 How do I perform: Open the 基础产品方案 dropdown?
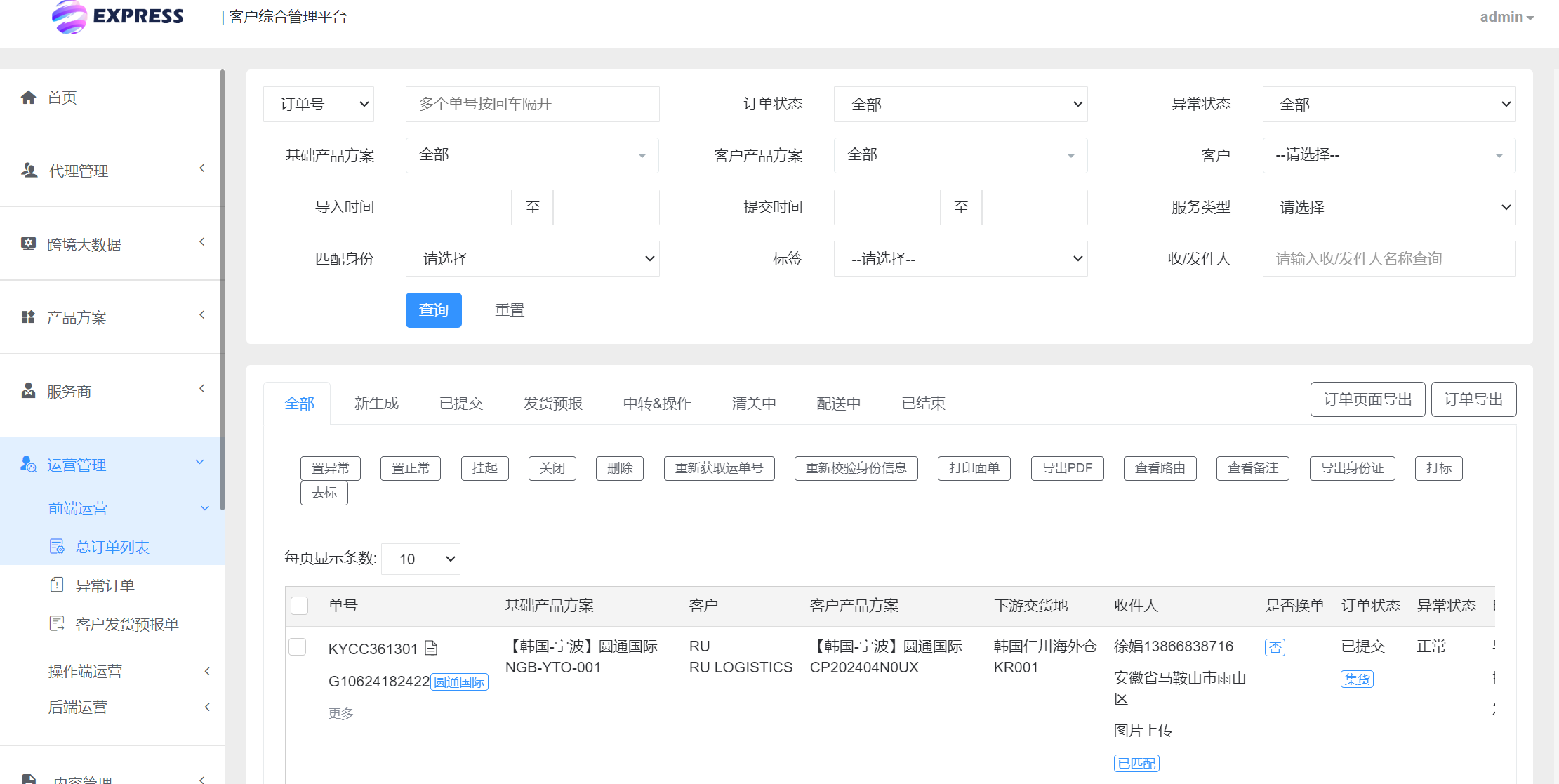pyautogui.click(x=532, y=155)
